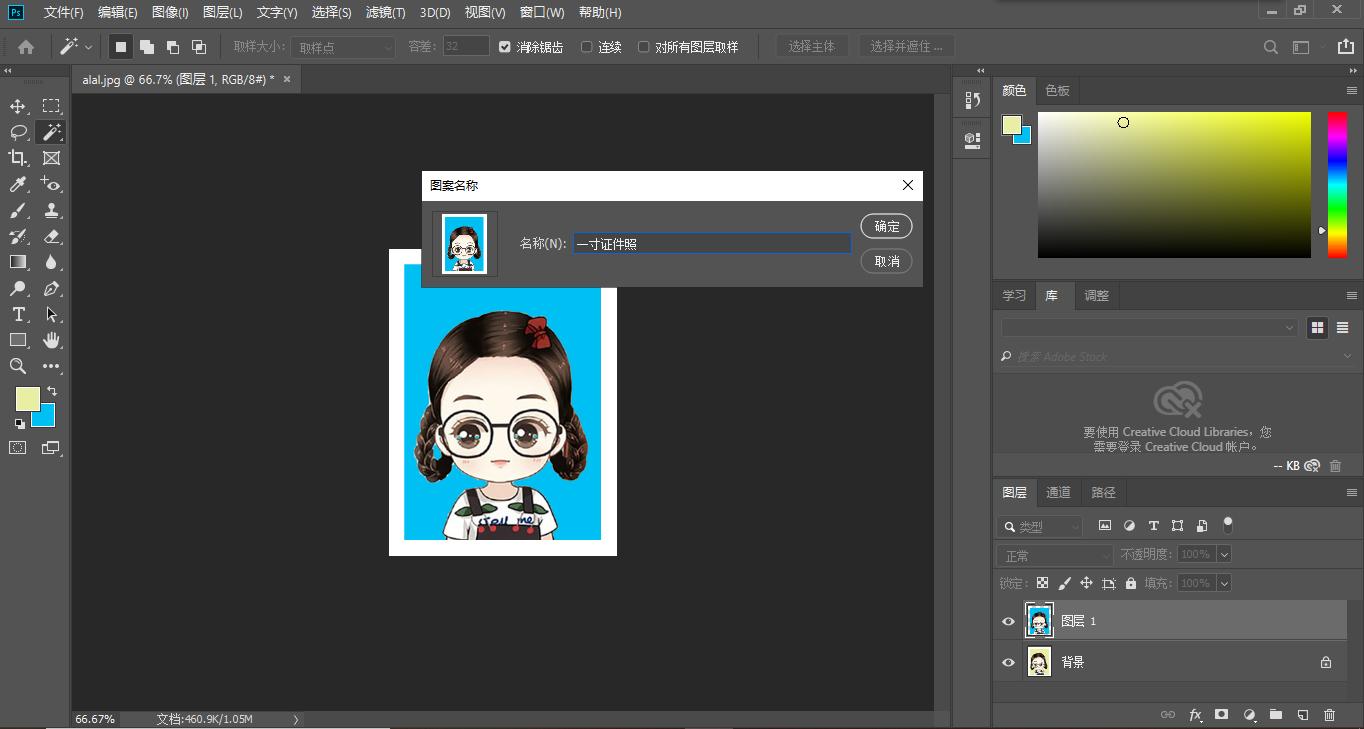Image resolution: width=1364 pixels, height=729 pixels.
Task: Click 取消 to cancel the dialog
Action: click(886, 261)
